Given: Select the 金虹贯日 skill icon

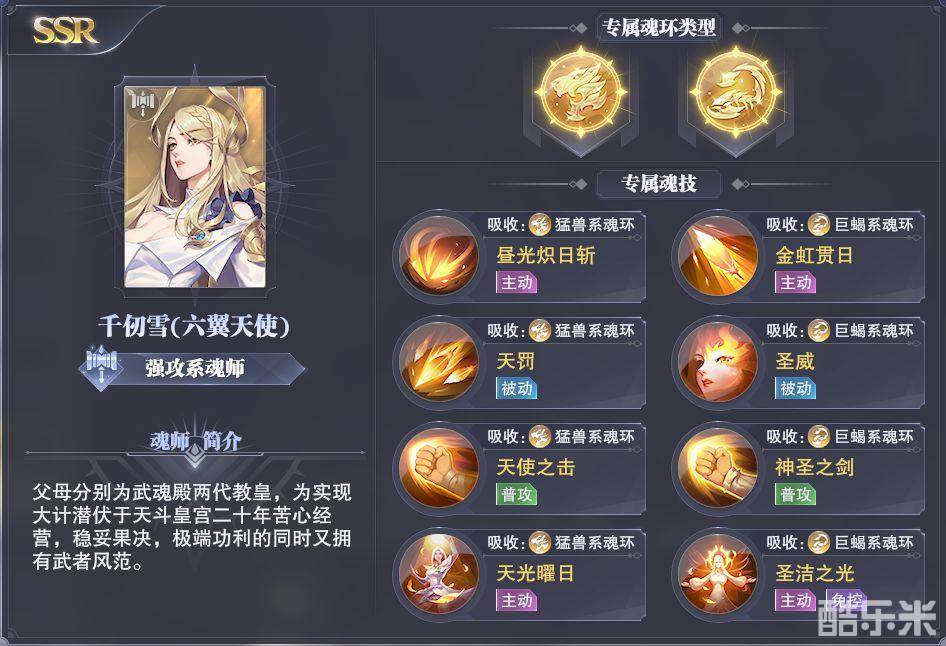Looking at the screenshot, I should [x=717, y=256].
